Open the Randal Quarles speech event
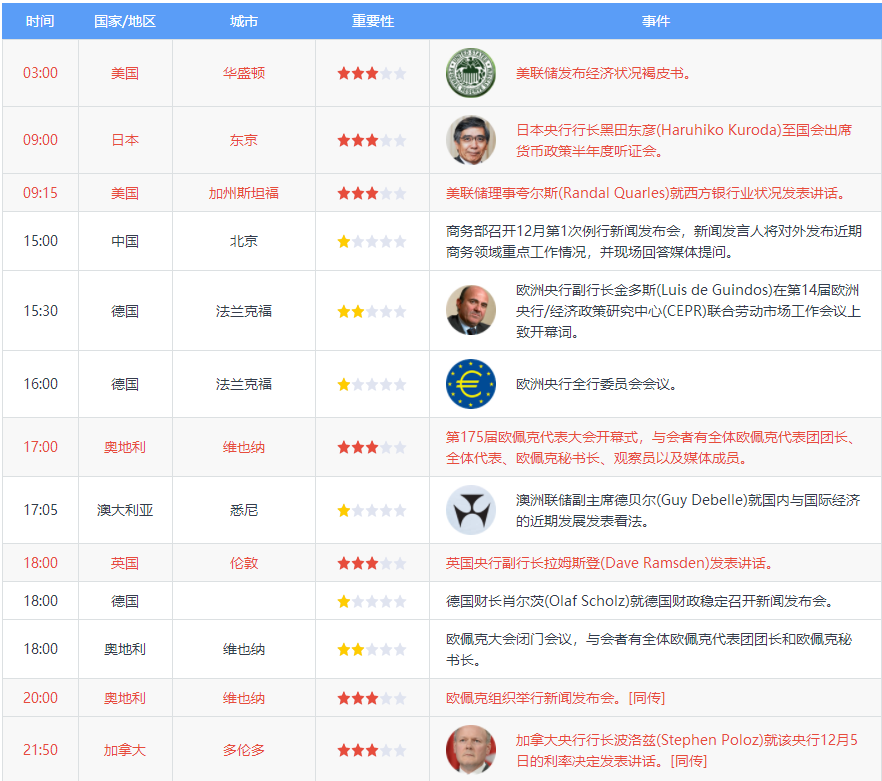 [646, 193]
